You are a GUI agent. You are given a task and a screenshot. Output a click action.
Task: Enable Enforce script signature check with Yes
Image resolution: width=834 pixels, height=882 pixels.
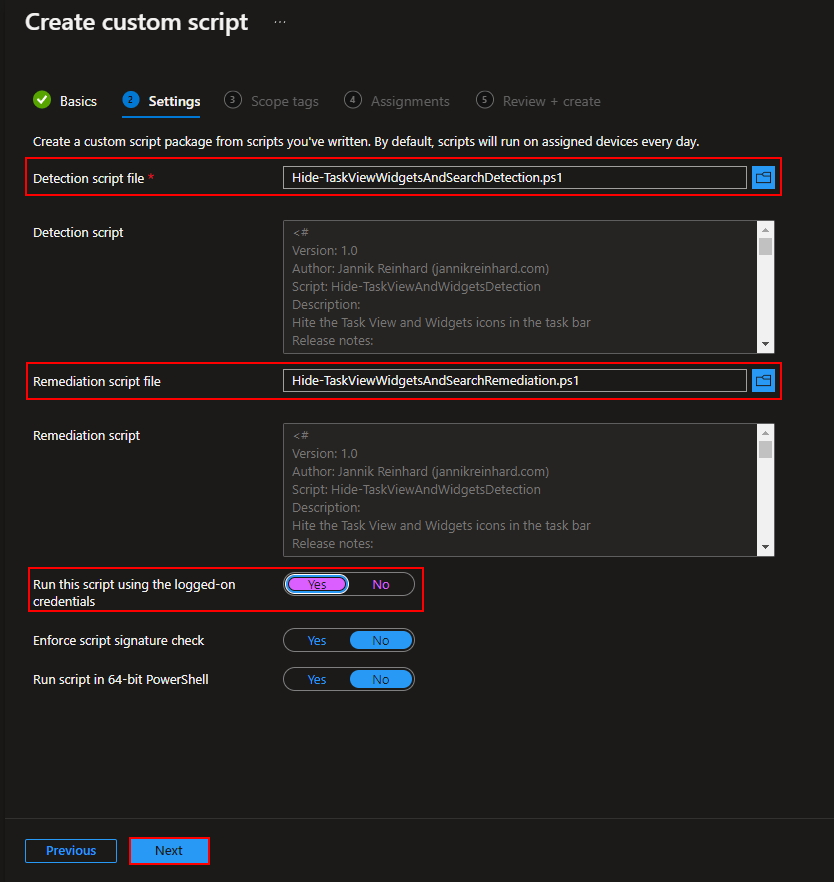click(317, 640)
